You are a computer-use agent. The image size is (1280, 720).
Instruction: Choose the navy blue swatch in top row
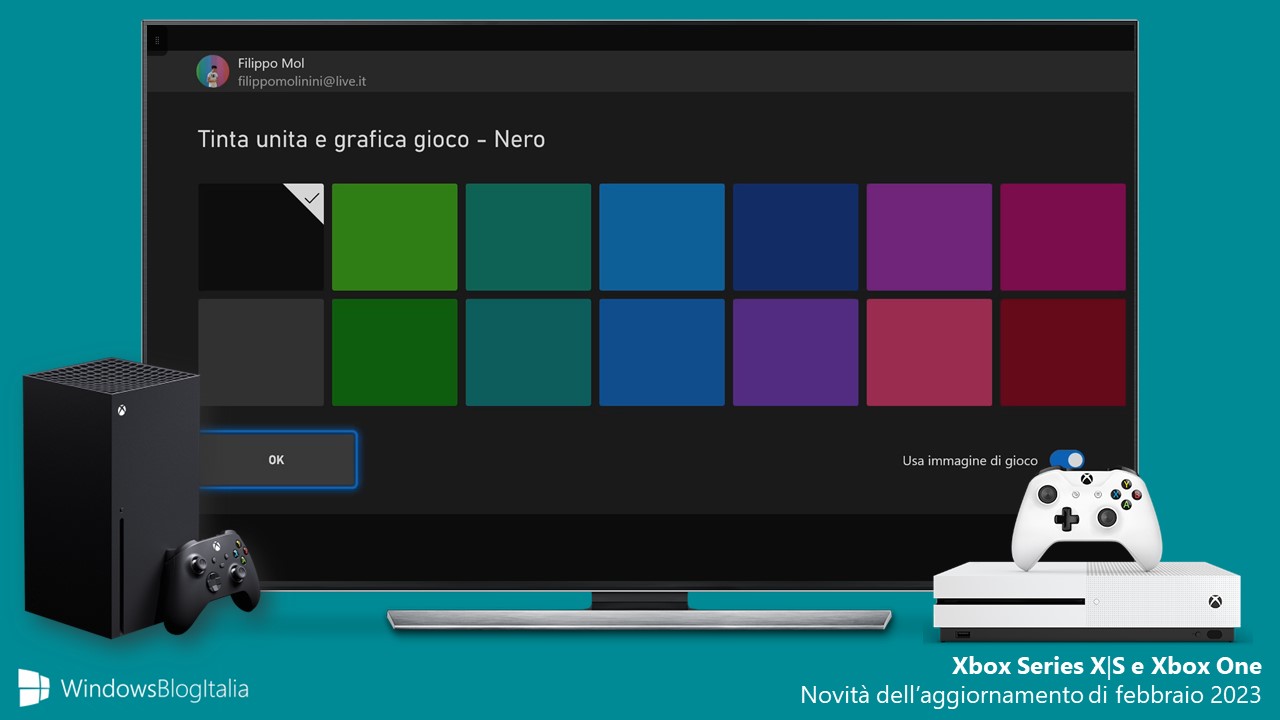tap(796, 237)
